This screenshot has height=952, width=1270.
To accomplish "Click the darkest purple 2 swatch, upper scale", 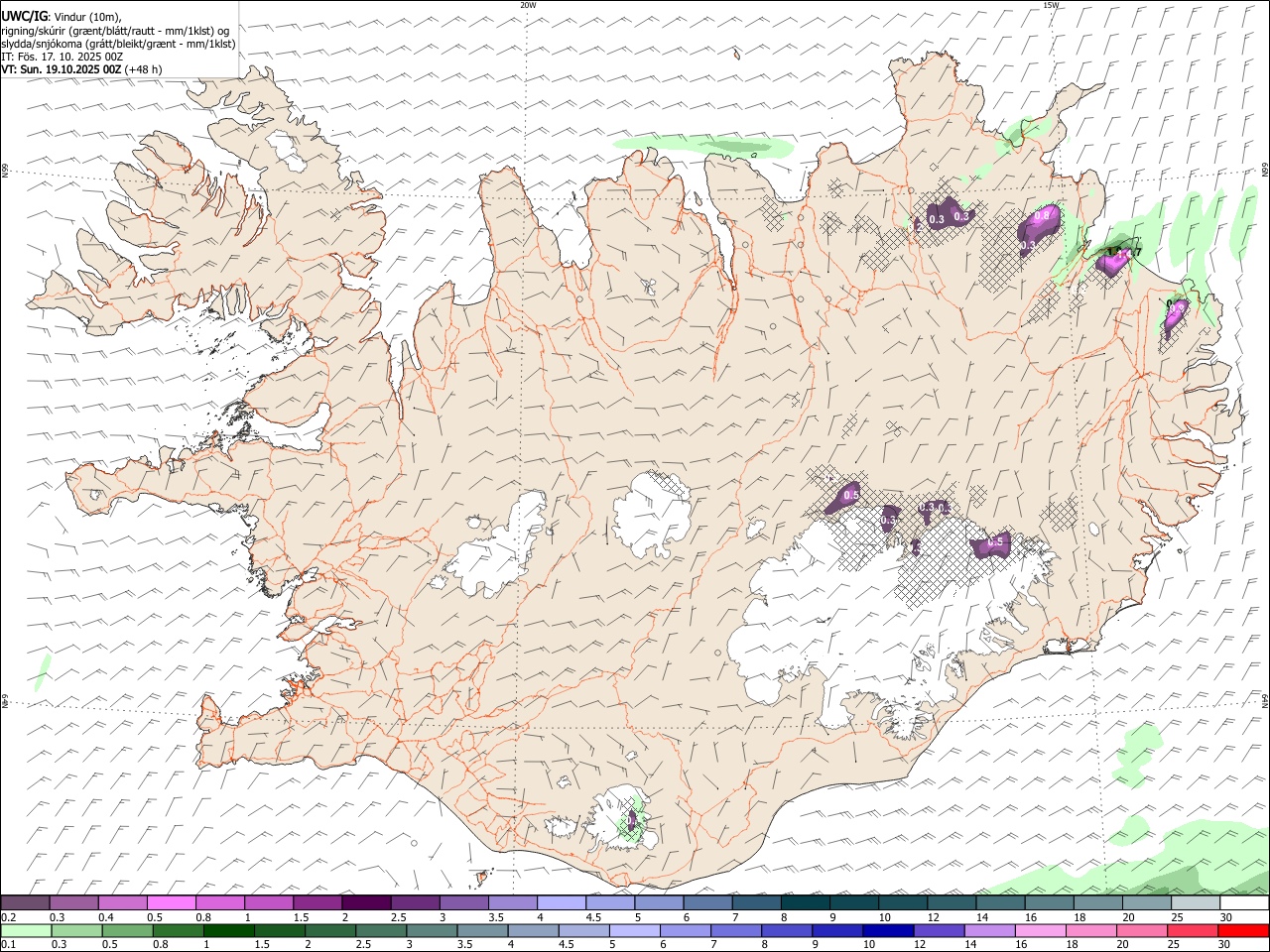I will click(366, 903).
